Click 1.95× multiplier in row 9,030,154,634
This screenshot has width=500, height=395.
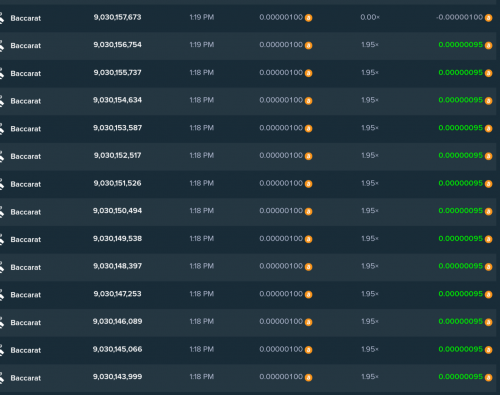pyautogui.click(x=370, y=100)
